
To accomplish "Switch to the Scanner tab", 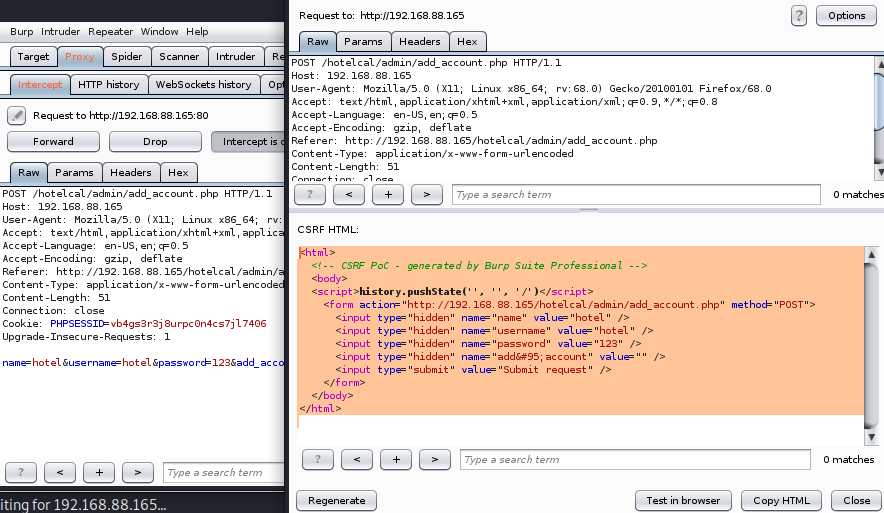I will click(x=179, y=56).
